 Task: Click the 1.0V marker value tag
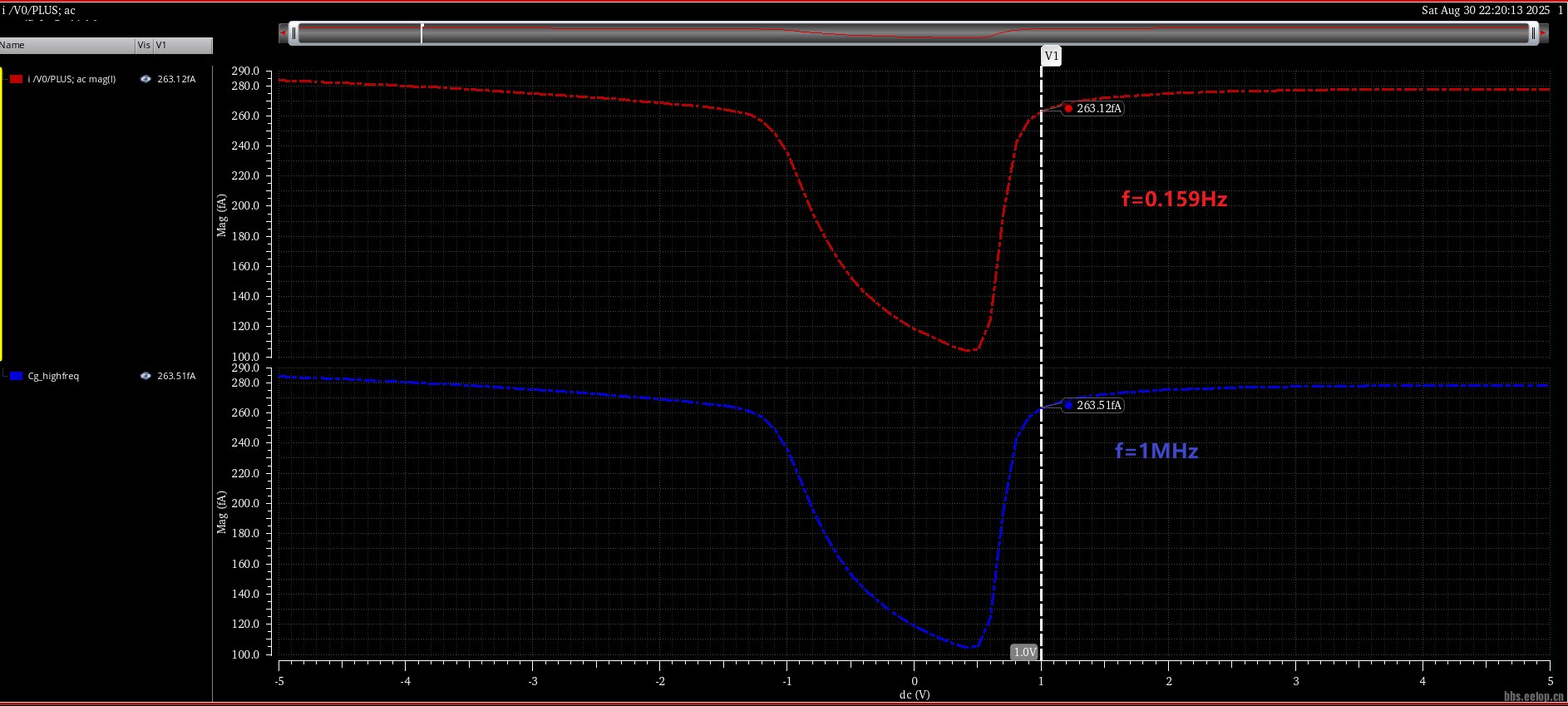click(1025, 652)
